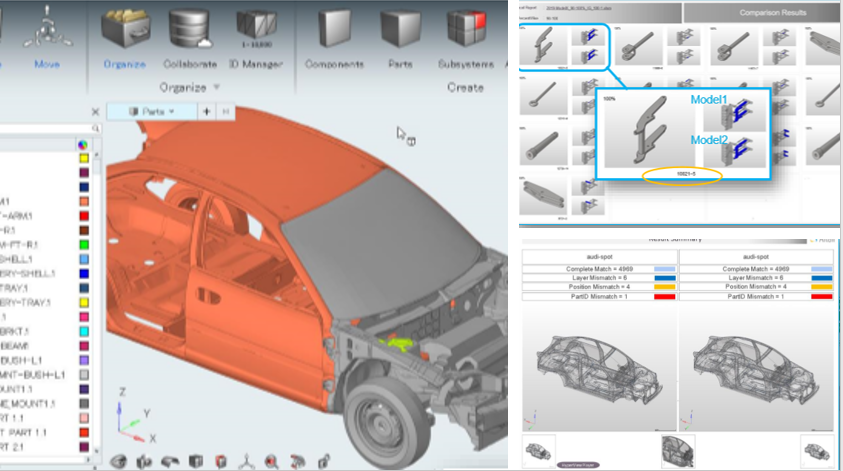843x471 pixels.
Task: Click the axes triad icon in bottom toolbar
Action: tap(246, 461)
